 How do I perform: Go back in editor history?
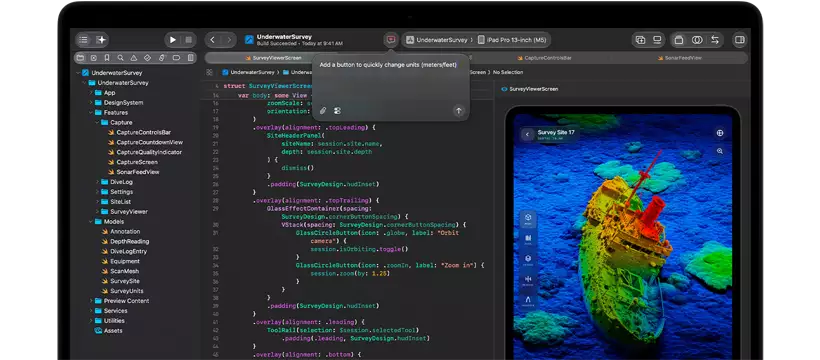[212, 40]
